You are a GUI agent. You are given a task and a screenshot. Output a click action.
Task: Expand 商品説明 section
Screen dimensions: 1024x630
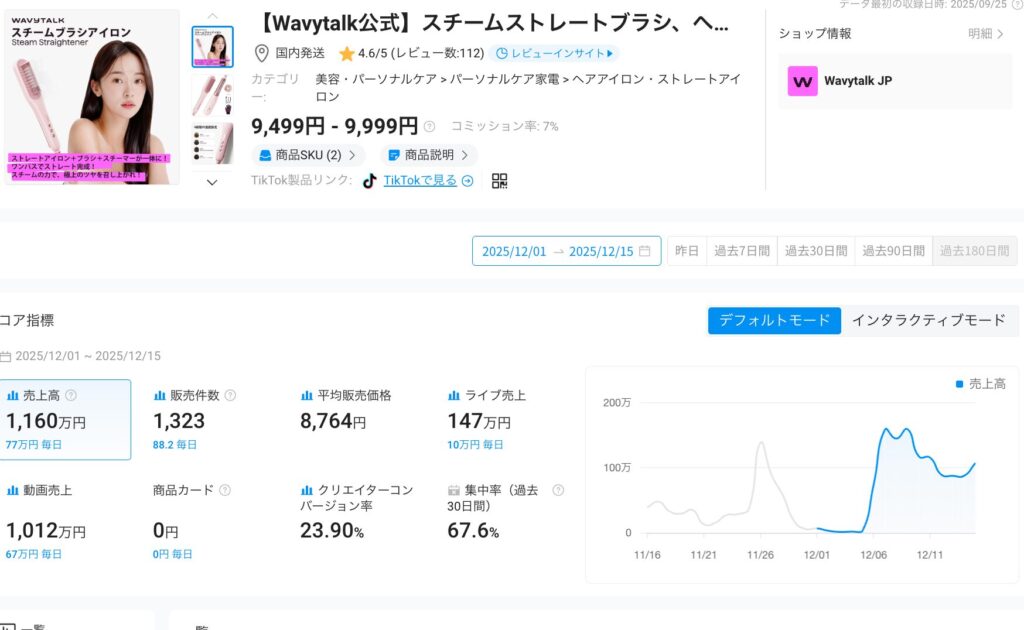click(428, 155)
